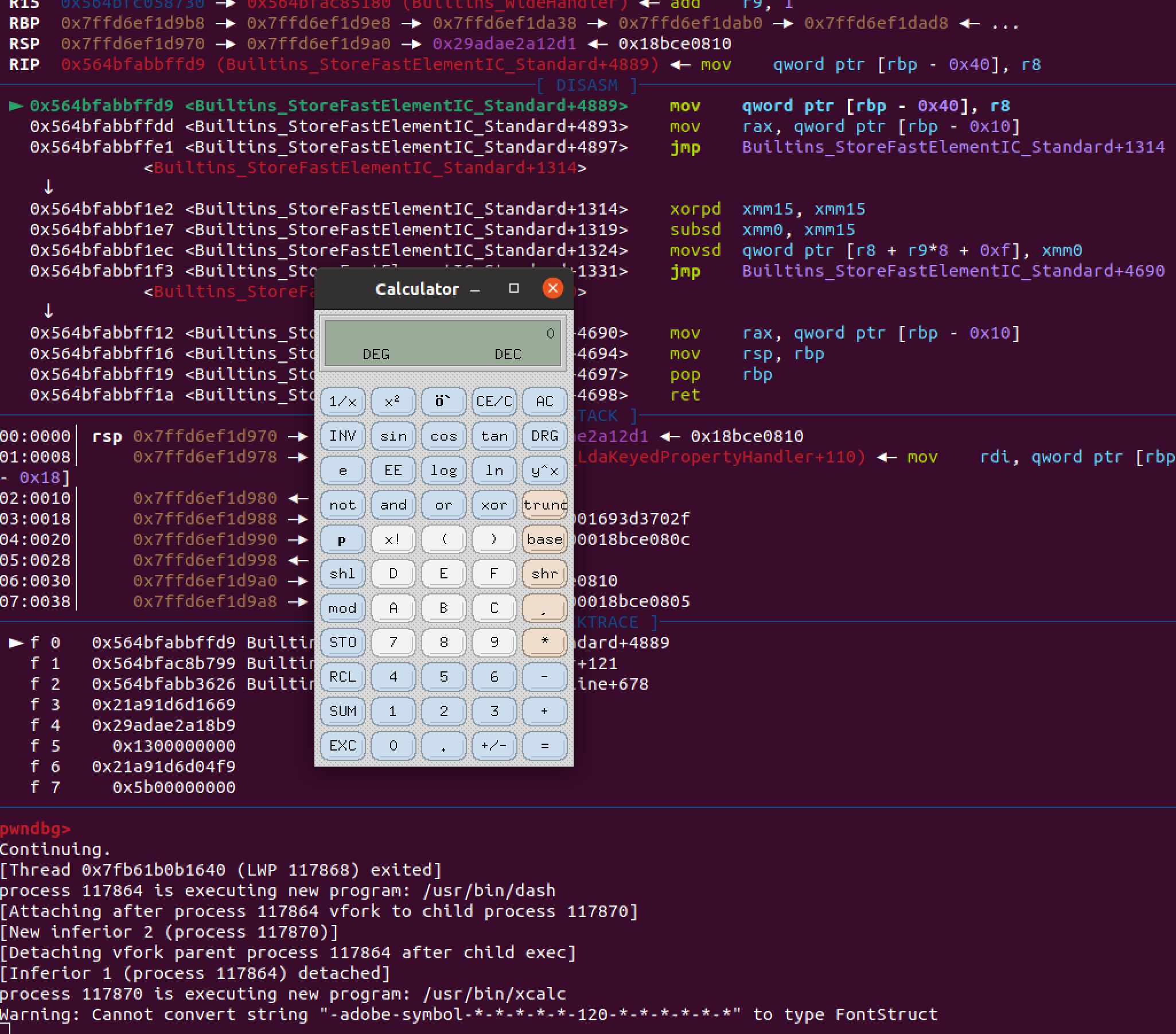
Task: Toggle the base key
Action: [544, 539]
